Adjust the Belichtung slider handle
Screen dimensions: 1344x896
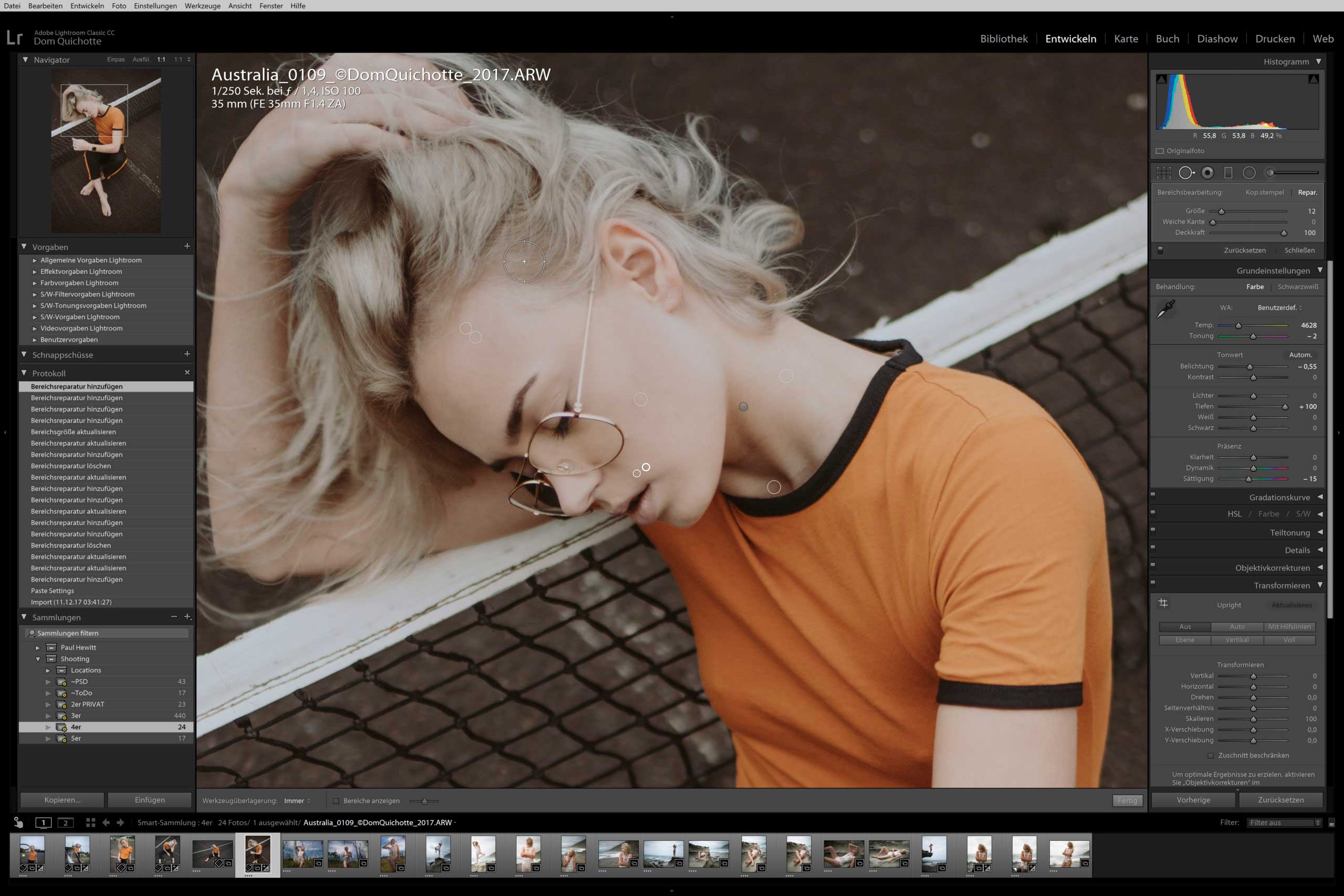pos(1249,367)
